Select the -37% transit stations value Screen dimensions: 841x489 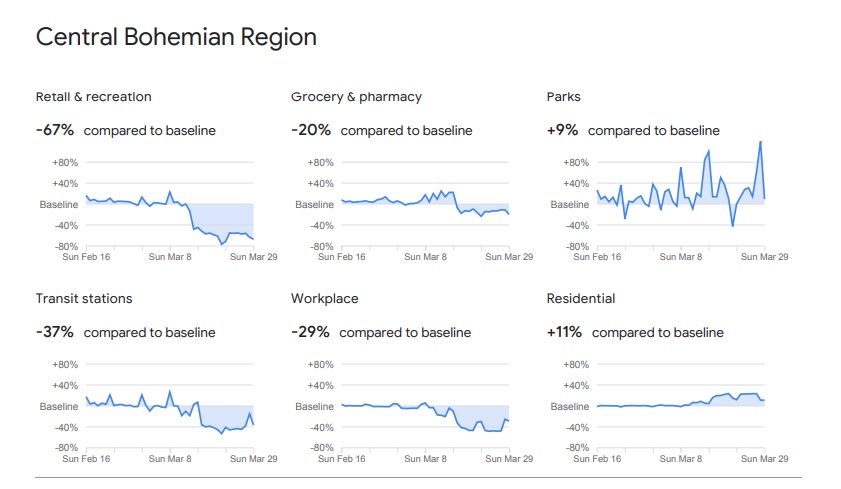[55, 332]
